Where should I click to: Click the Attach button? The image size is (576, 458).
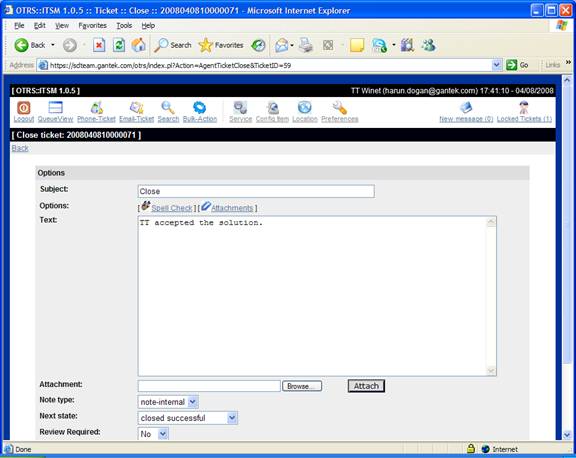(366, 386)
